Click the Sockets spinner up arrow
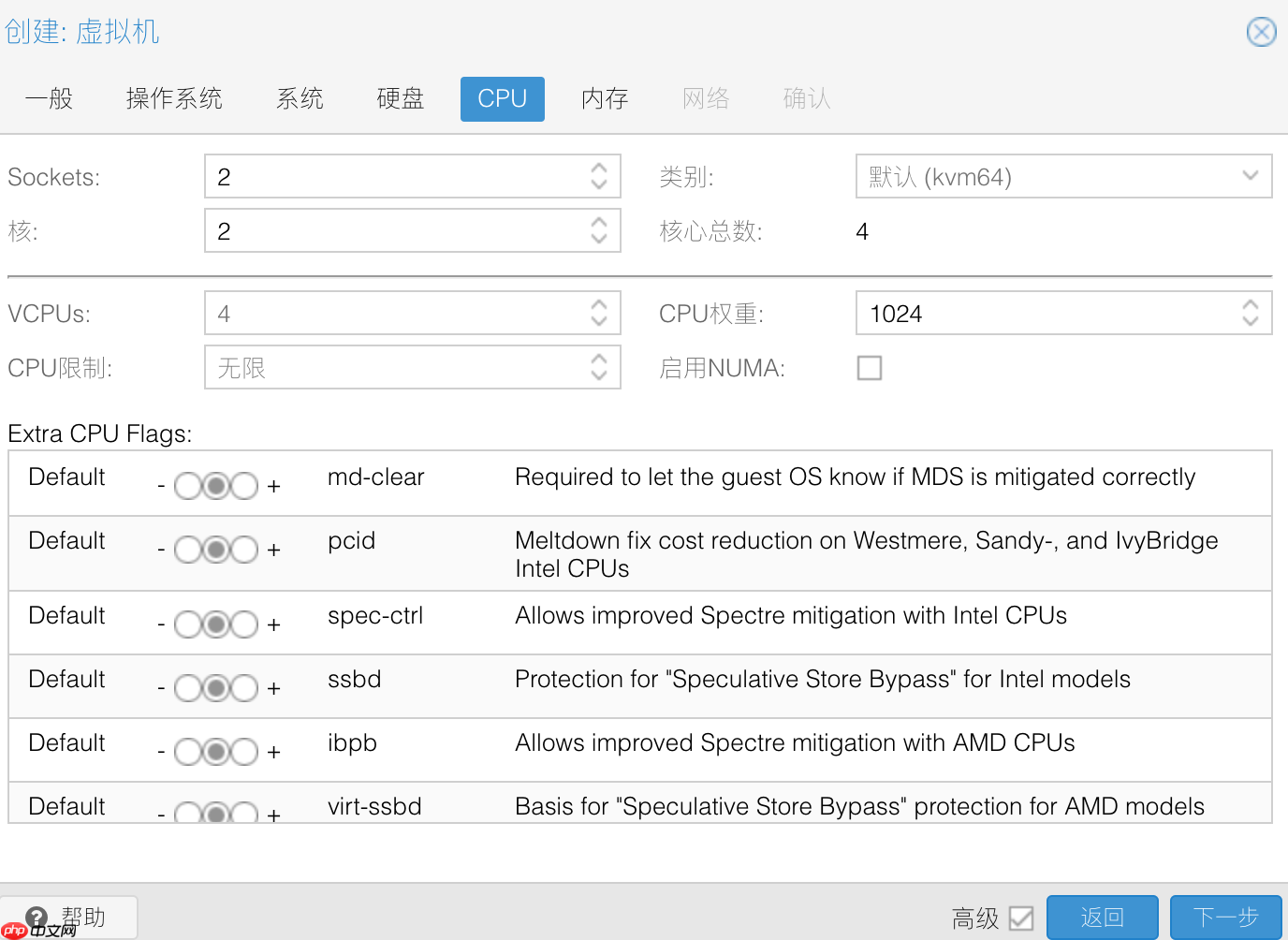The height and width of the screenshot is (940, 1288). (599, 169)
